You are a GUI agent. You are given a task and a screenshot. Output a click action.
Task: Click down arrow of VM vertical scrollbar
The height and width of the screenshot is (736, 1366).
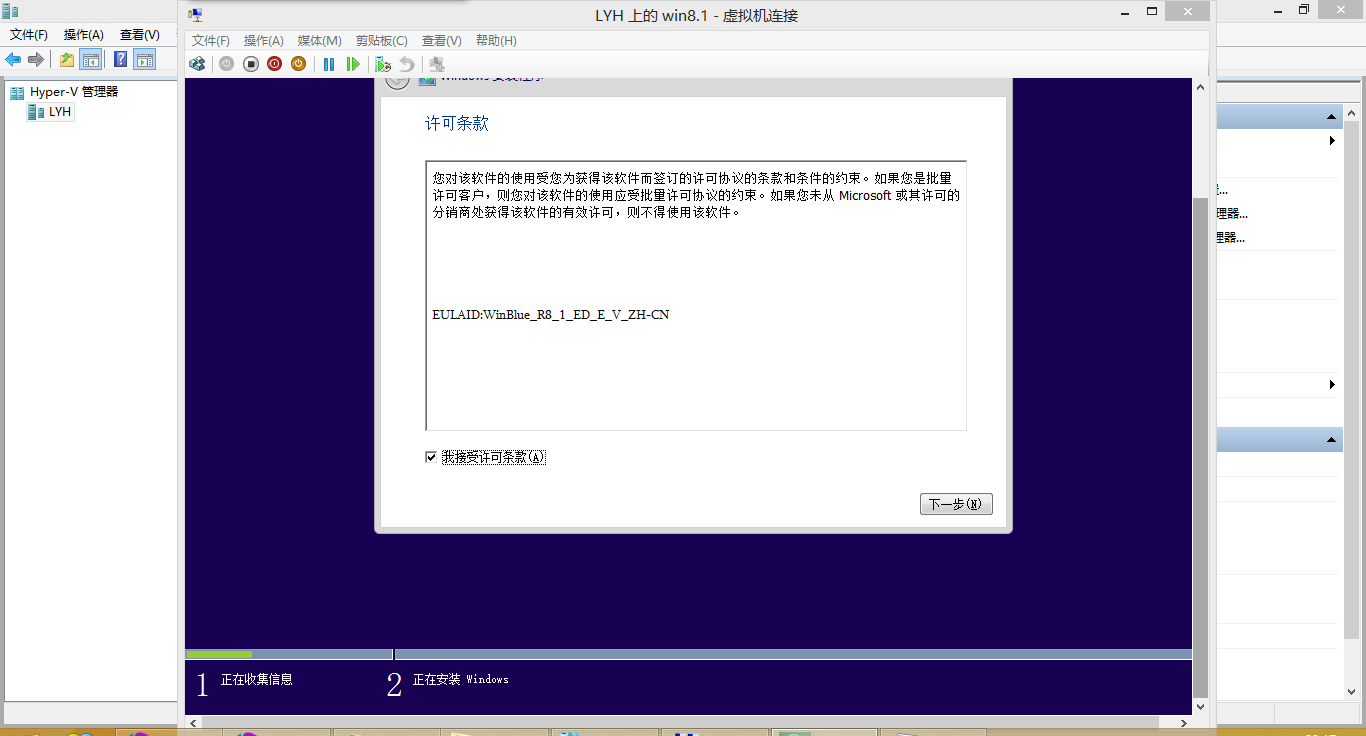coord(1200,707)
